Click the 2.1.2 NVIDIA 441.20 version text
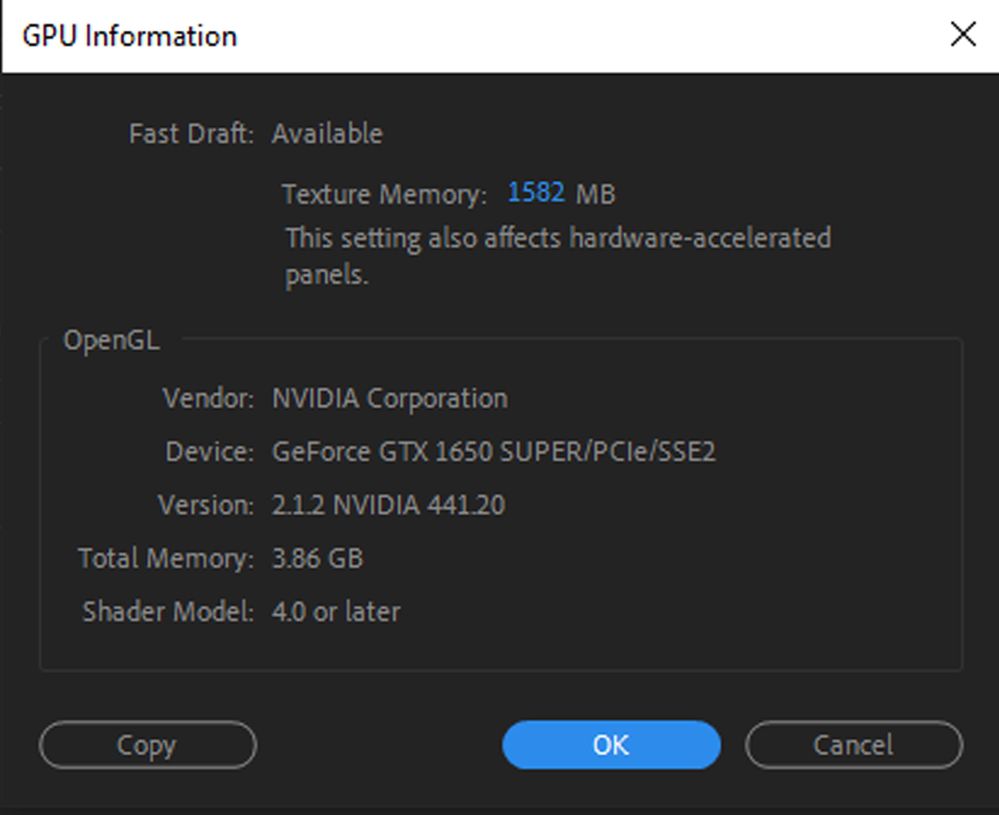Screen dimensions: 999x815 click(388, 505)
